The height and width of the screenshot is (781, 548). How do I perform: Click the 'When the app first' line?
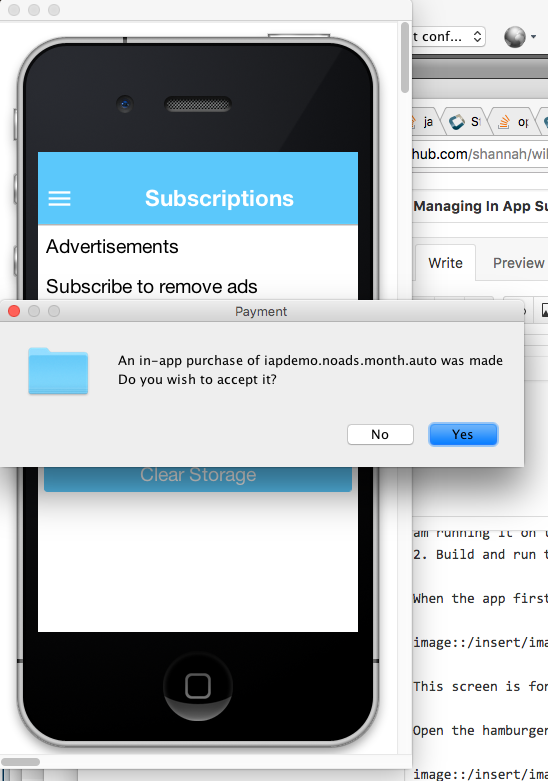(480, 598)
